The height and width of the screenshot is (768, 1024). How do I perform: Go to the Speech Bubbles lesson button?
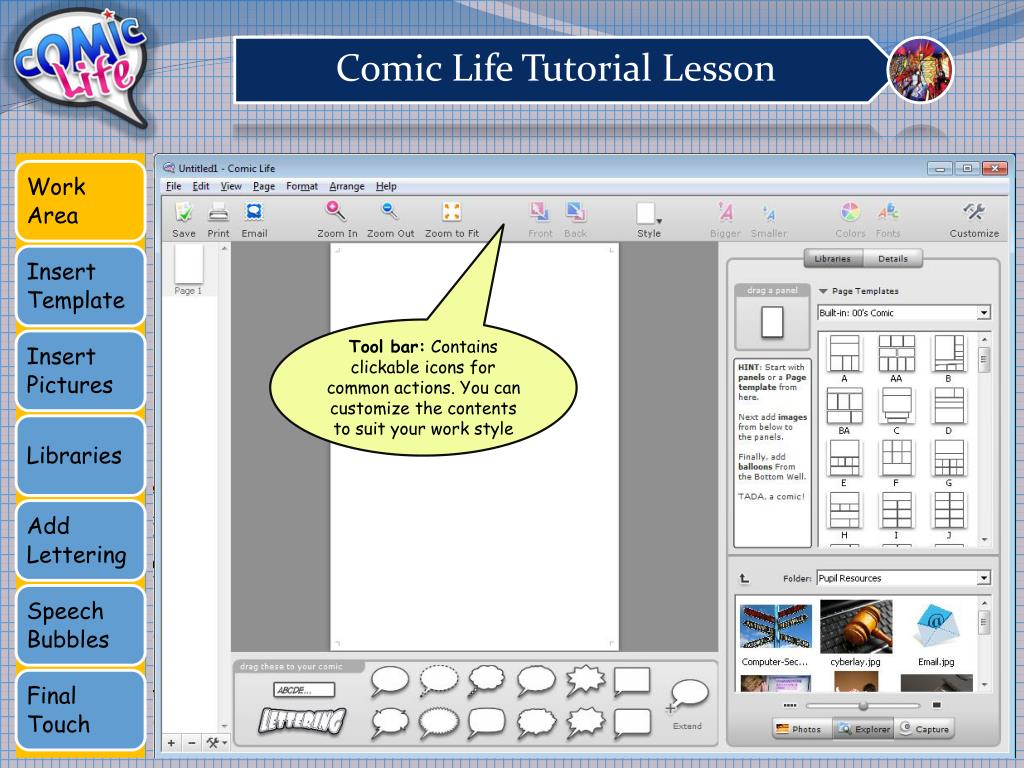[x=80, y=626]
